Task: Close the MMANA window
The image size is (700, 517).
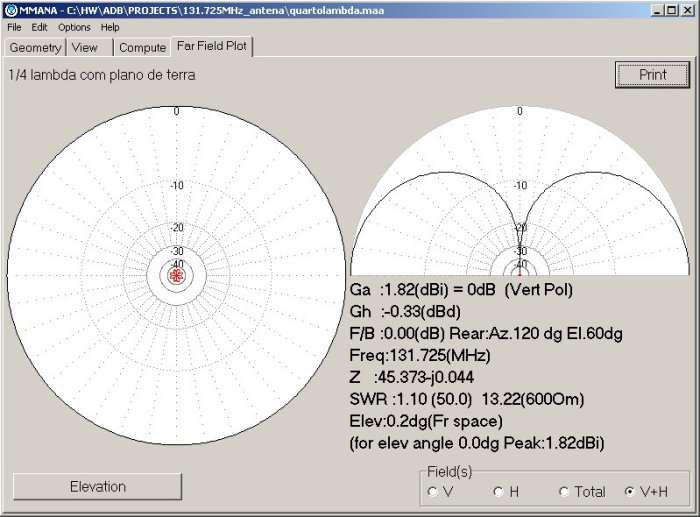Action: coord(688,10)
